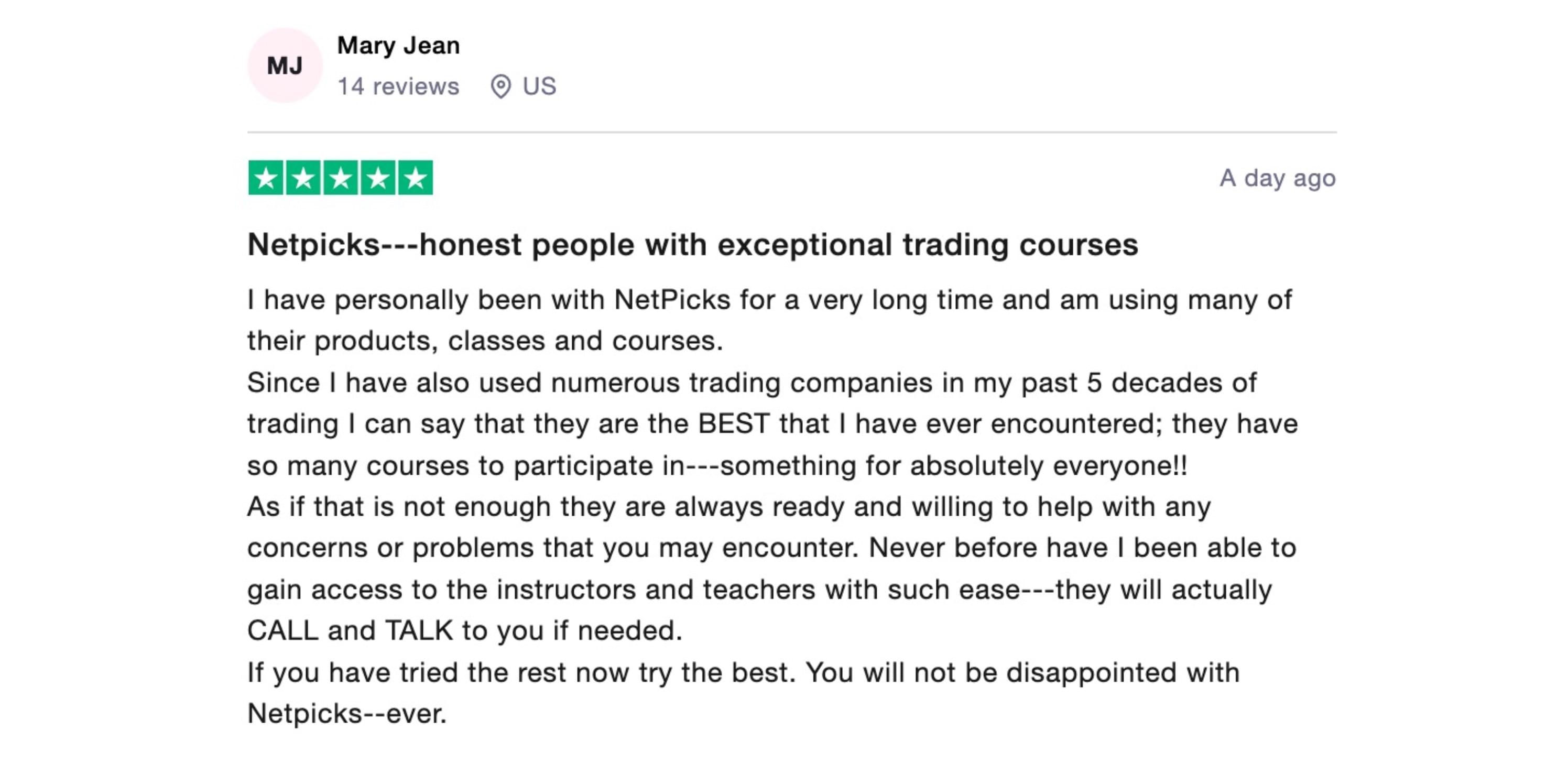The width and height of the screenshot is (1568, 763).
Task: Click the final line 'Netpicks--ever.'
Action: click(347, 714)
